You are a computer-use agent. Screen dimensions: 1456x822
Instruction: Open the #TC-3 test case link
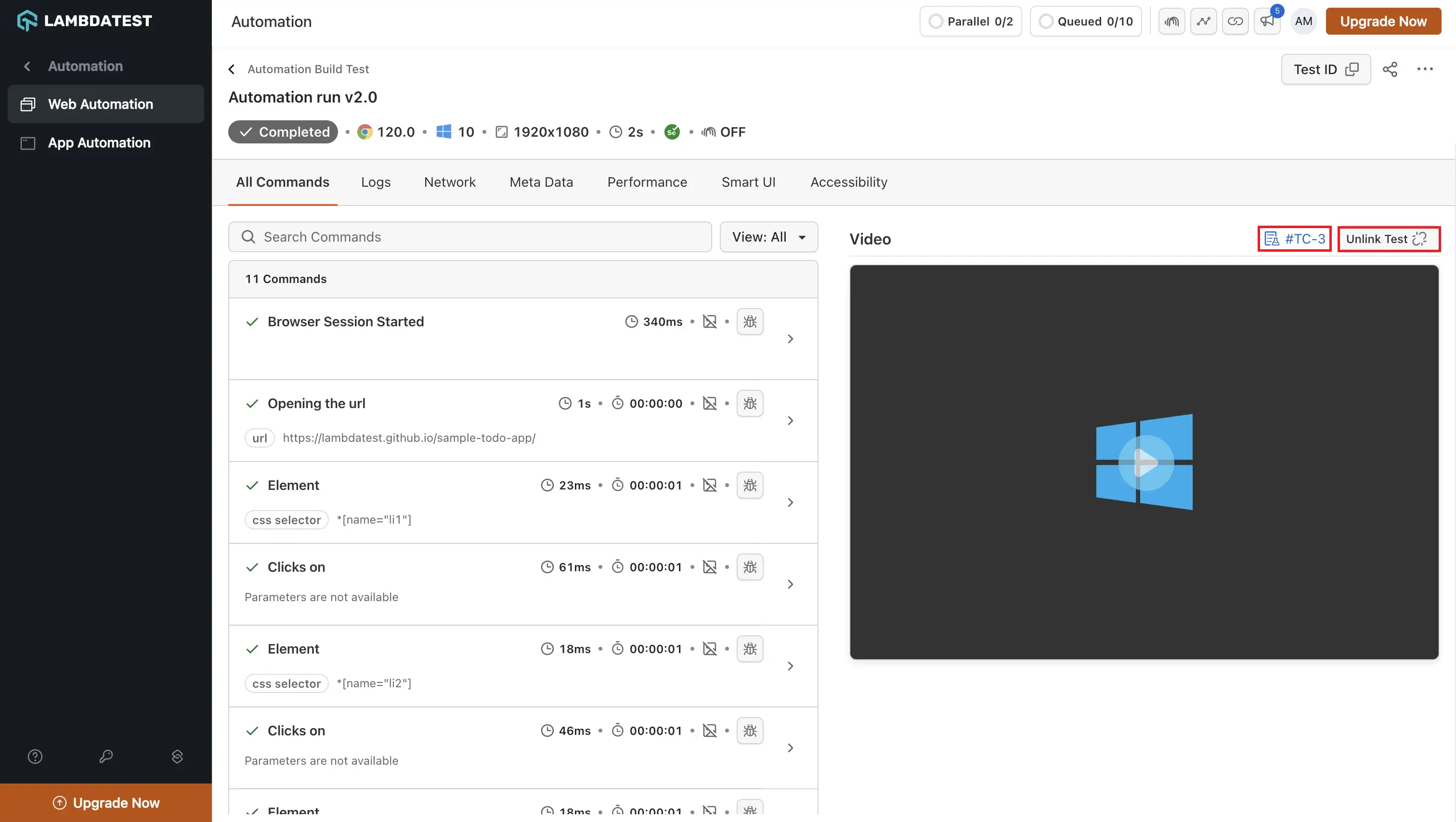tap(1294, 239)
